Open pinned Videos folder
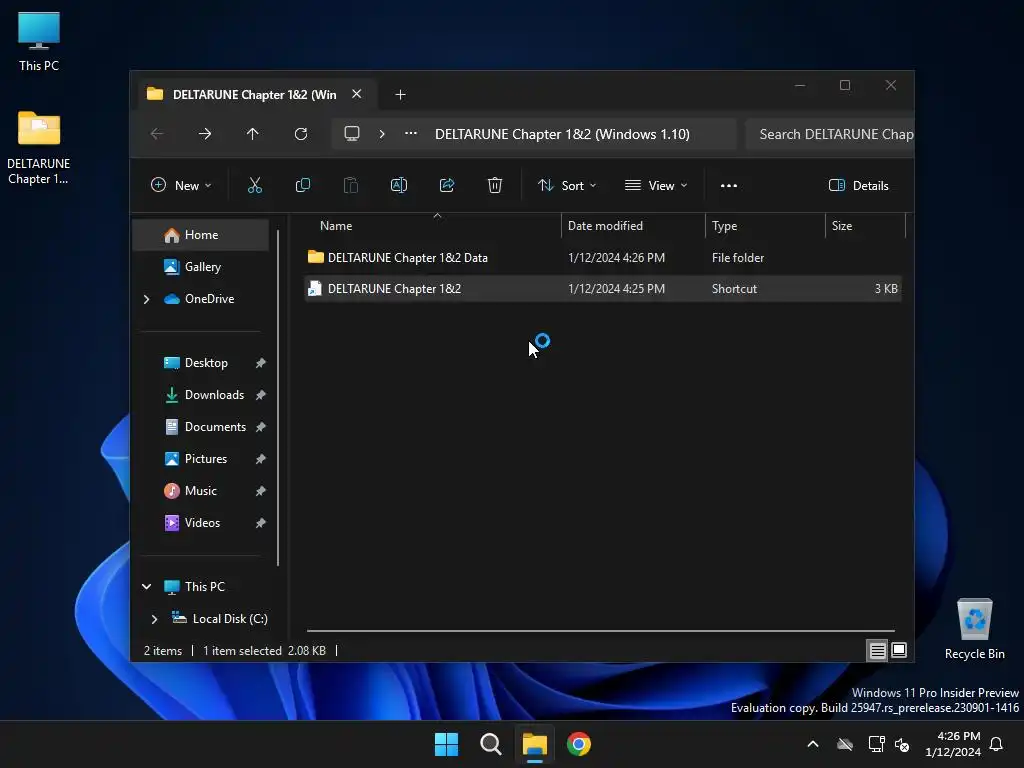Image resolution: width=1024 pixels, height=768 pixels. point(202,523)
